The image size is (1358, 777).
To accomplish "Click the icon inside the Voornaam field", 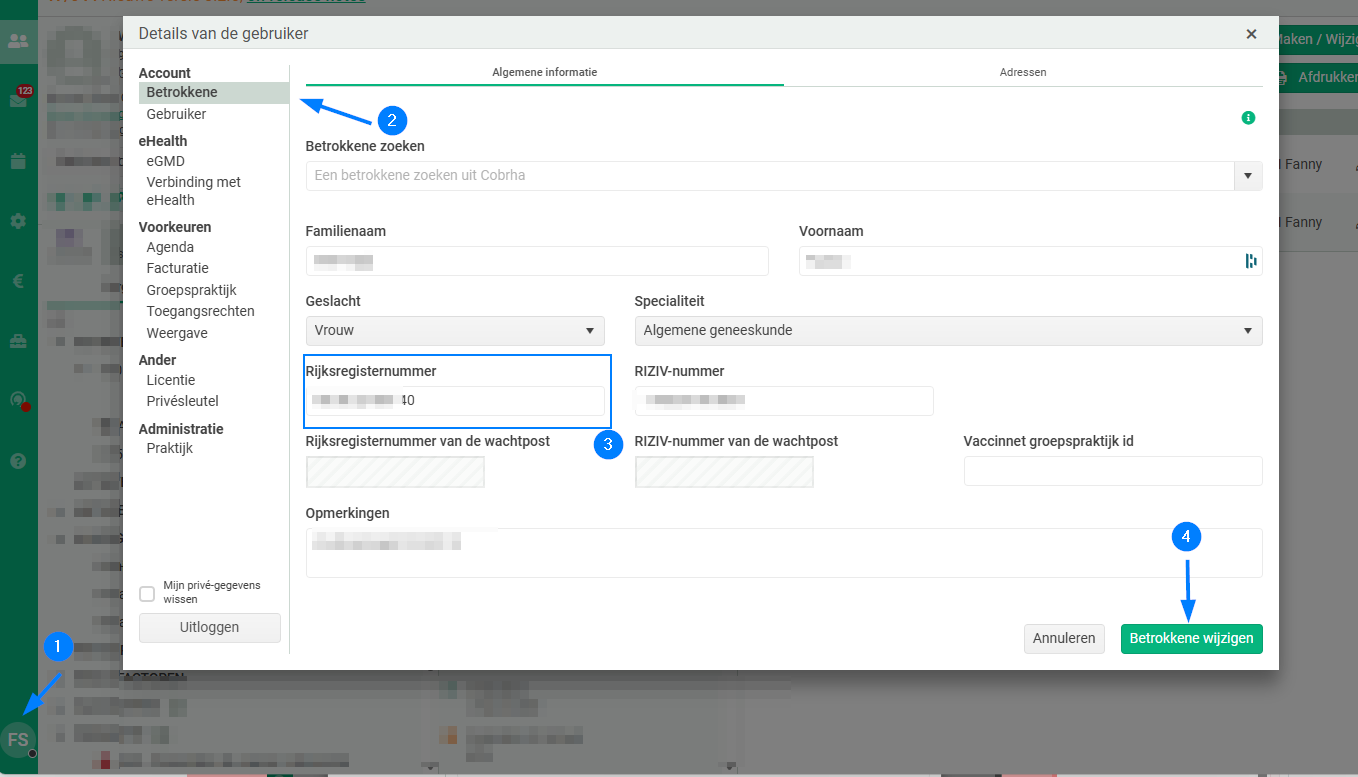I will 1250,261.
